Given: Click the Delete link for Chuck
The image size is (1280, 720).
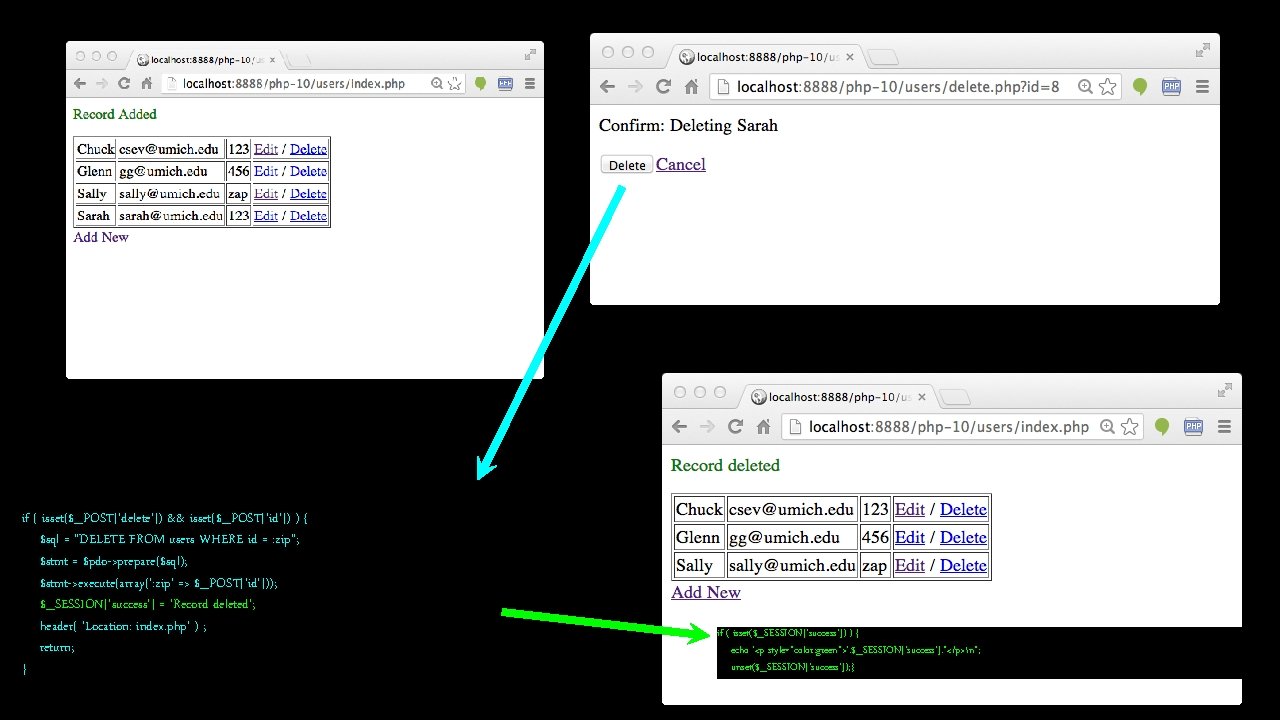Looking at the screenshot, I should (x=963, y=509).
